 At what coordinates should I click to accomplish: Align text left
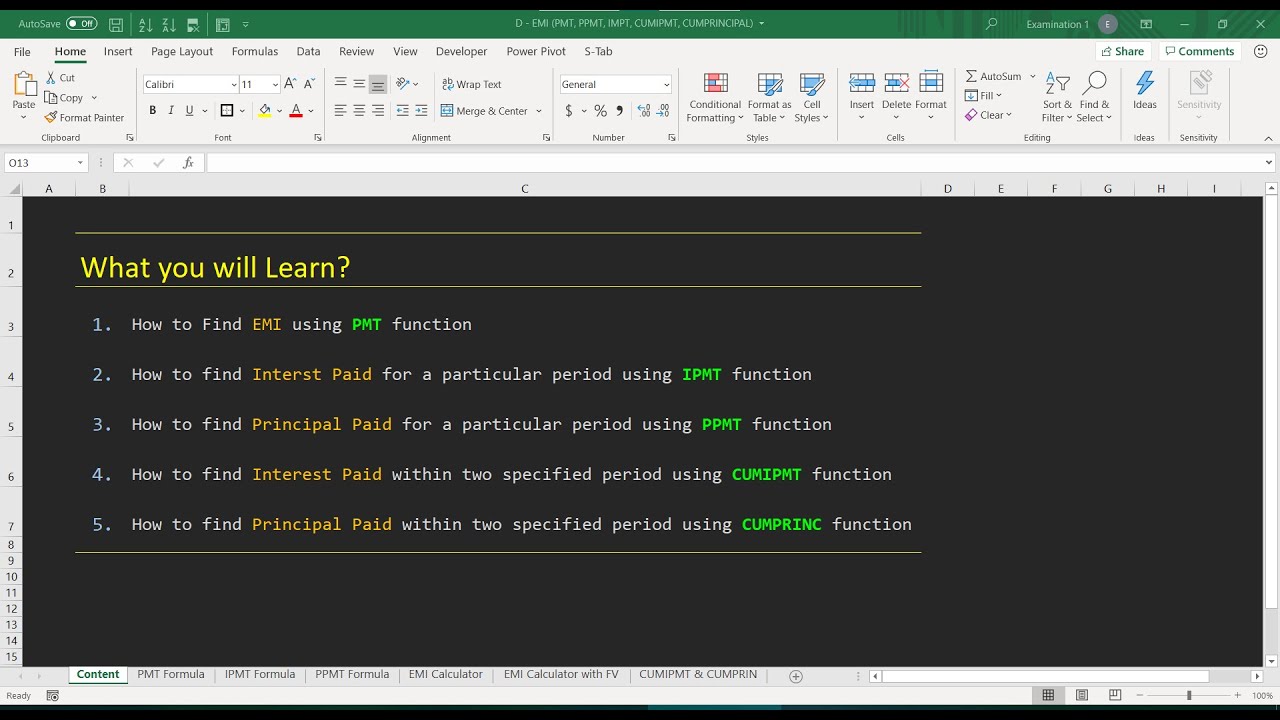(x=341, y=111)
